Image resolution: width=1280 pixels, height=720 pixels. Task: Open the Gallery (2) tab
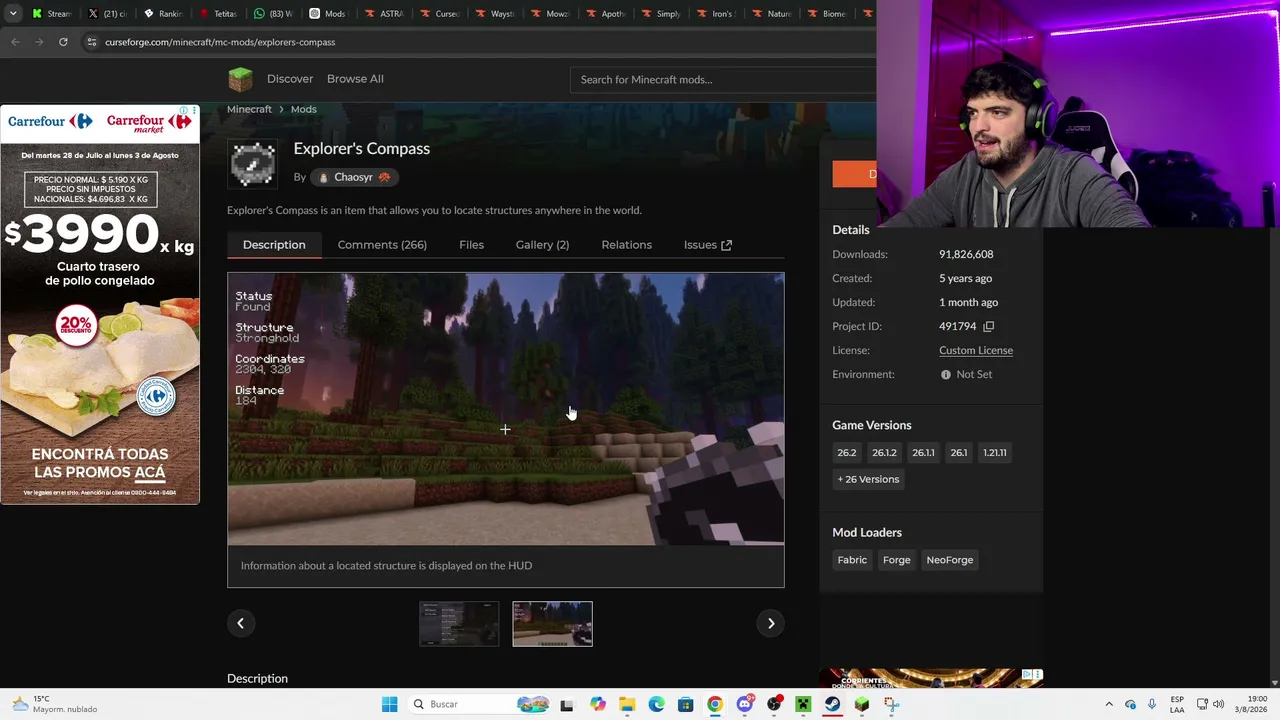542,245
